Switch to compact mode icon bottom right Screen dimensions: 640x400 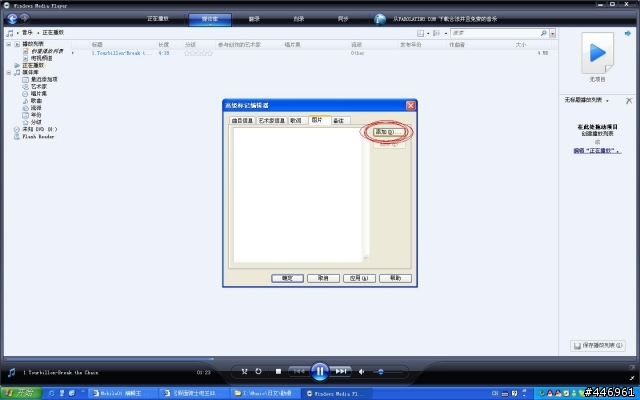click(632, 378)
